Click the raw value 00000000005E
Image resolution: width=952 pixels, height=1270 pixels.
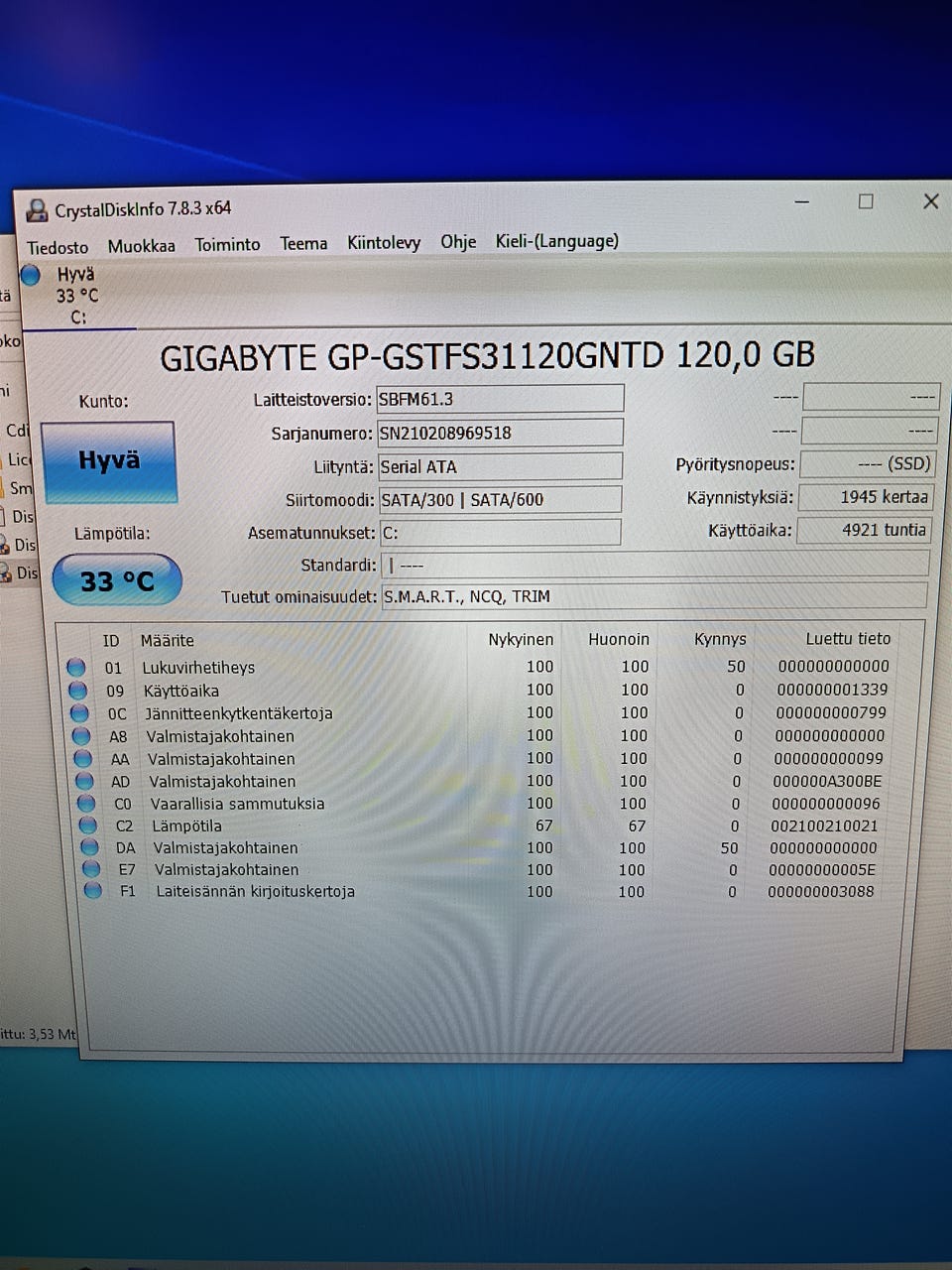point(822,869)
